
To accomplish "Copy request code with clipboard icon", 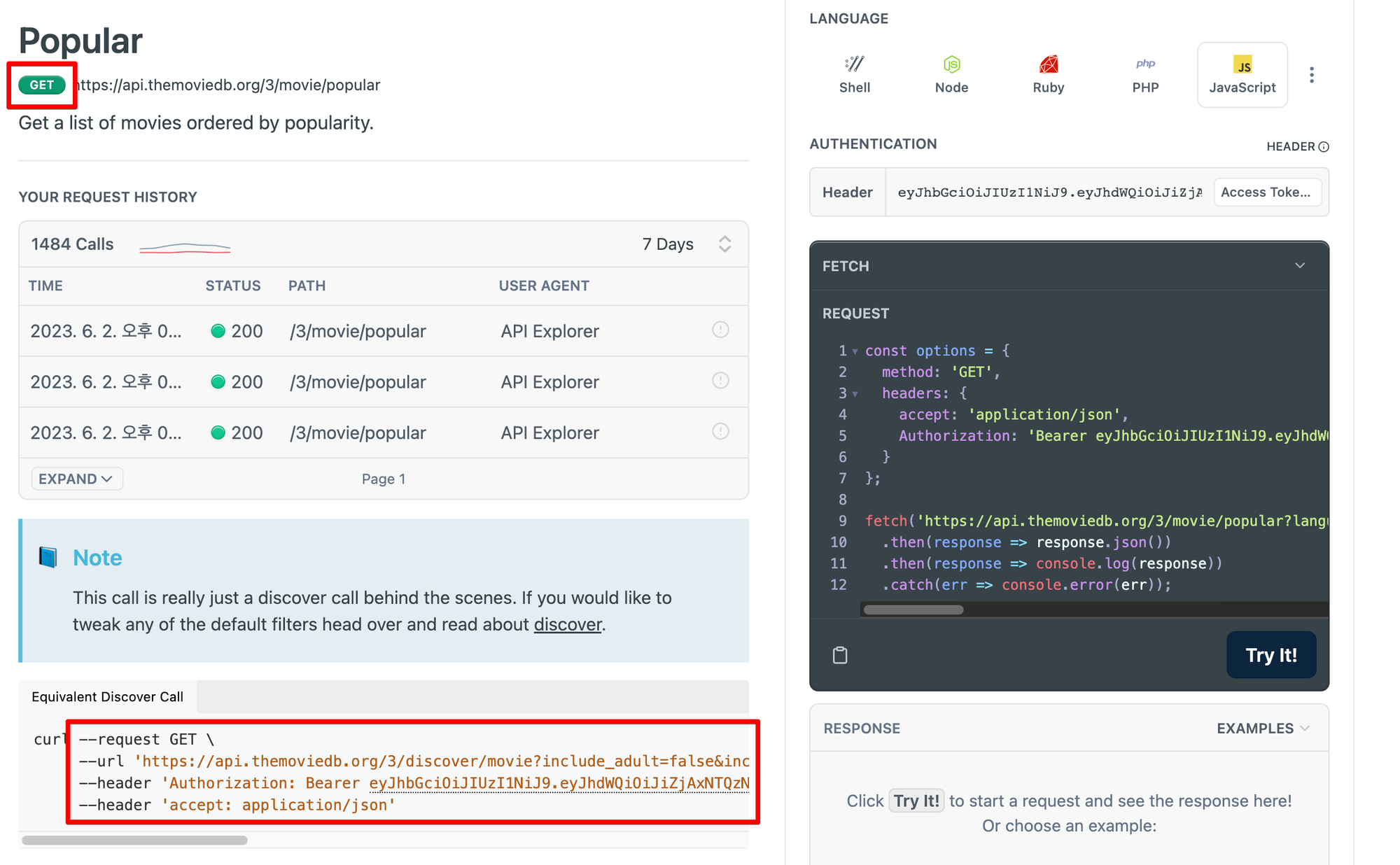I will pyautogui.click(x=840, y=655).
